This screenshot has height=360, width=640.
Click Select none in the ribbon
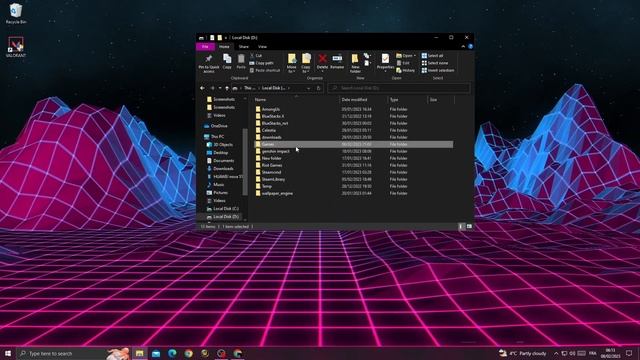coord(435,63)
